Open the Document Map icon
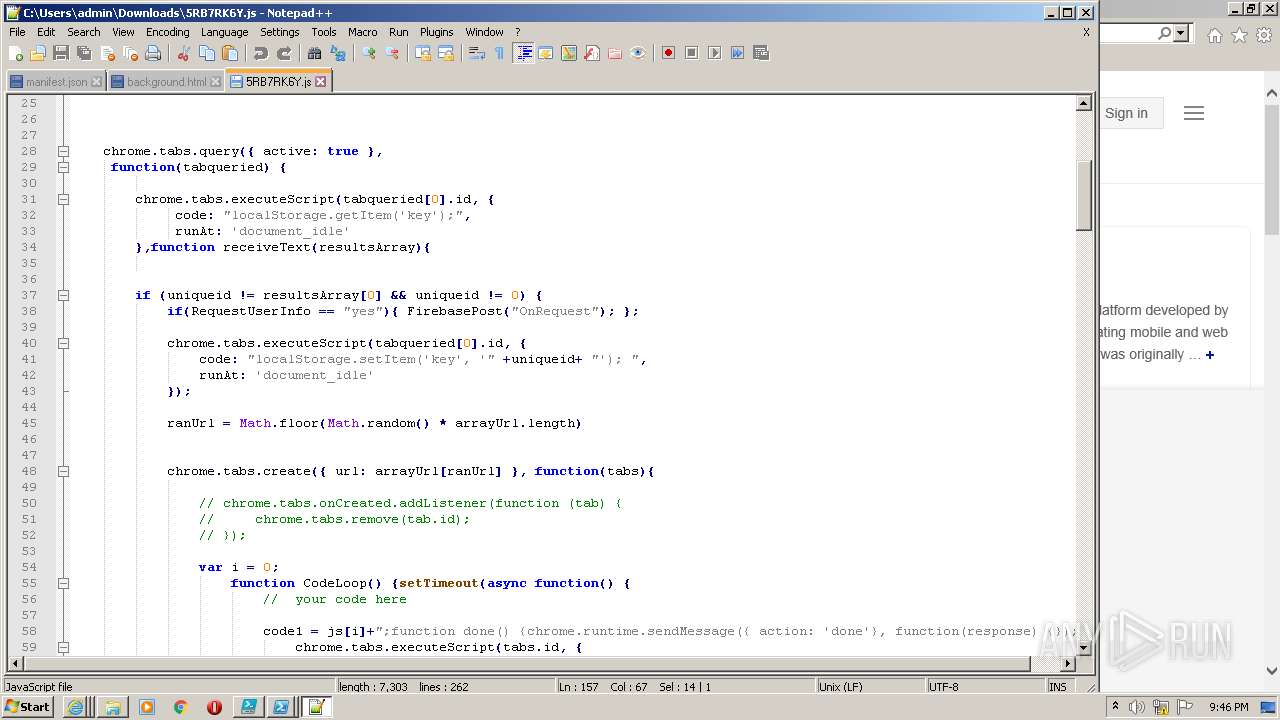 point(569,53)
